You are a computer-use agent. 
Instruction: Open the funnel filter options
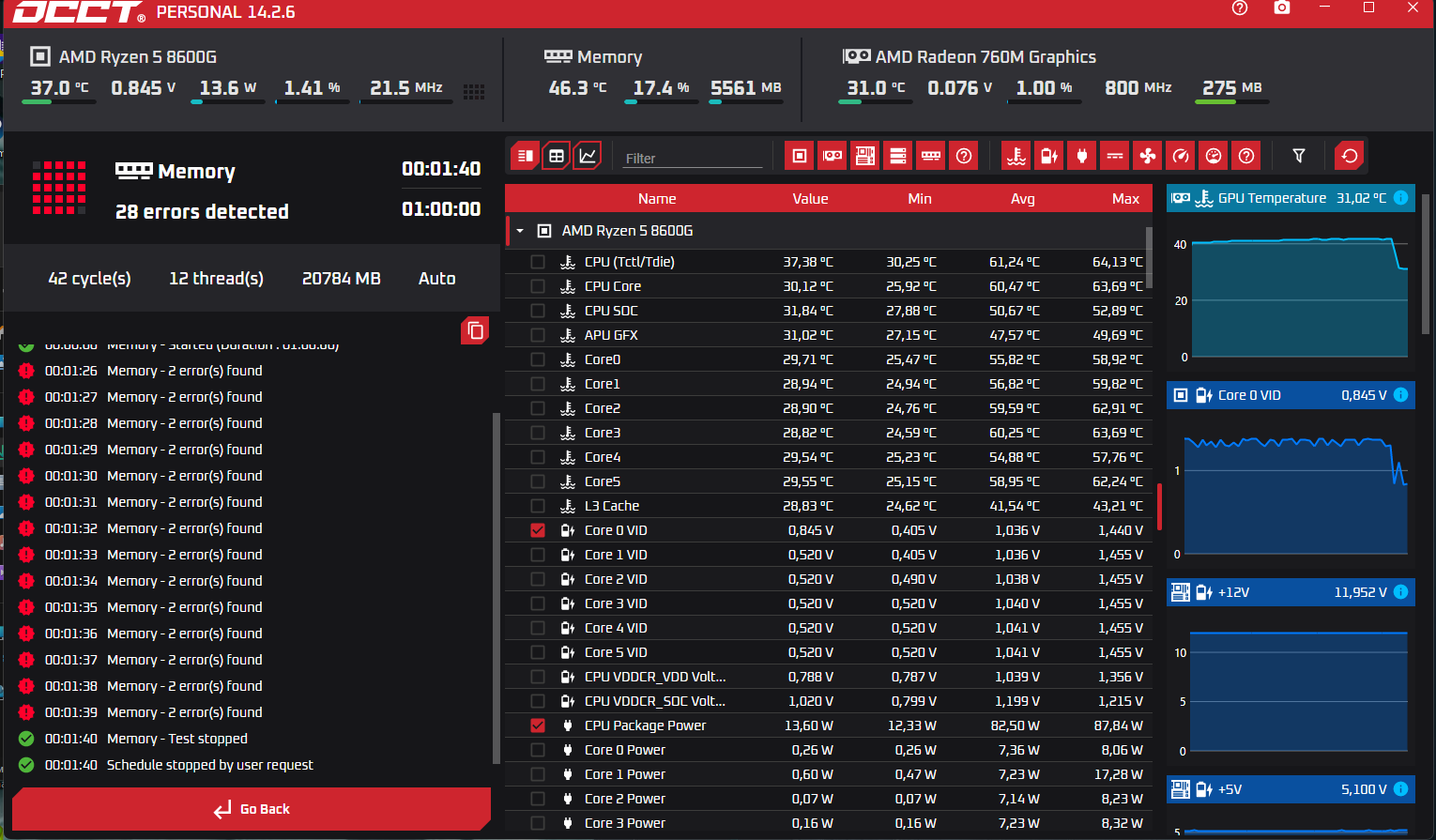[x=1299, y=156]
